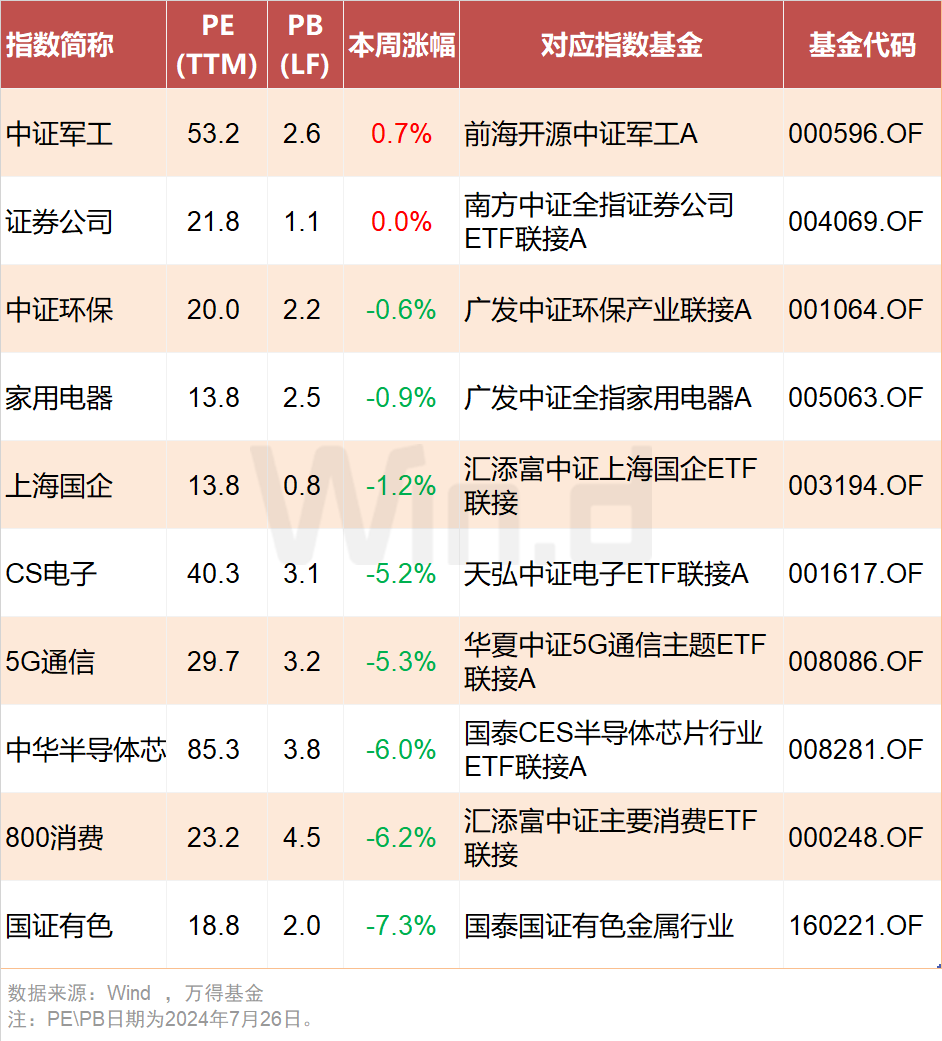Click the PE value 29.7
Screen dimensions: 942x1041
[x=213, y=662]
